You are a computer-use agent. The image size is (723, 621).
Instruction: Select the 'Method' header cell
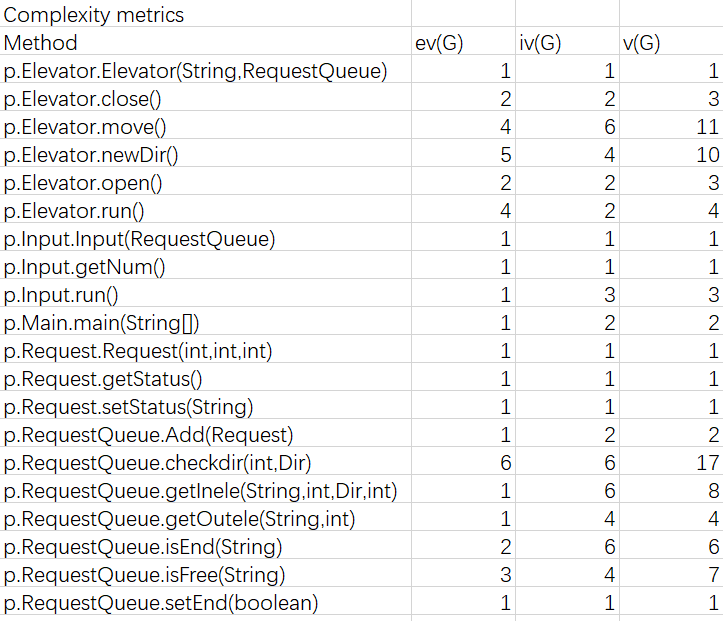(41, 43)
